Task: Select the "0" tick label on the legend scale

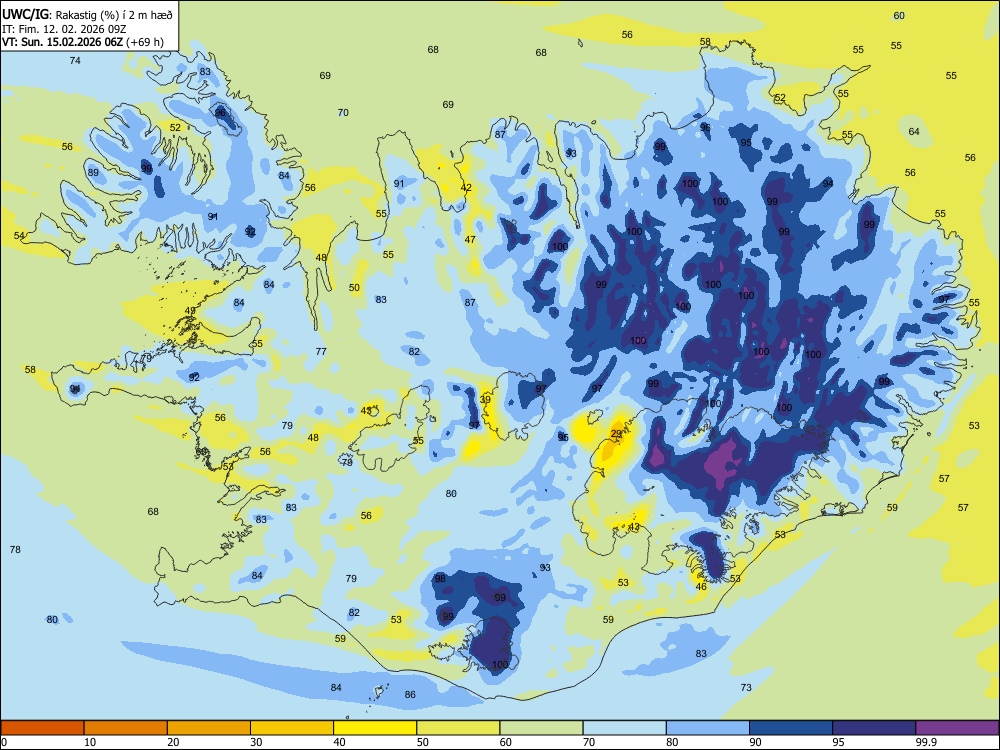Action: tap(4, 742)
